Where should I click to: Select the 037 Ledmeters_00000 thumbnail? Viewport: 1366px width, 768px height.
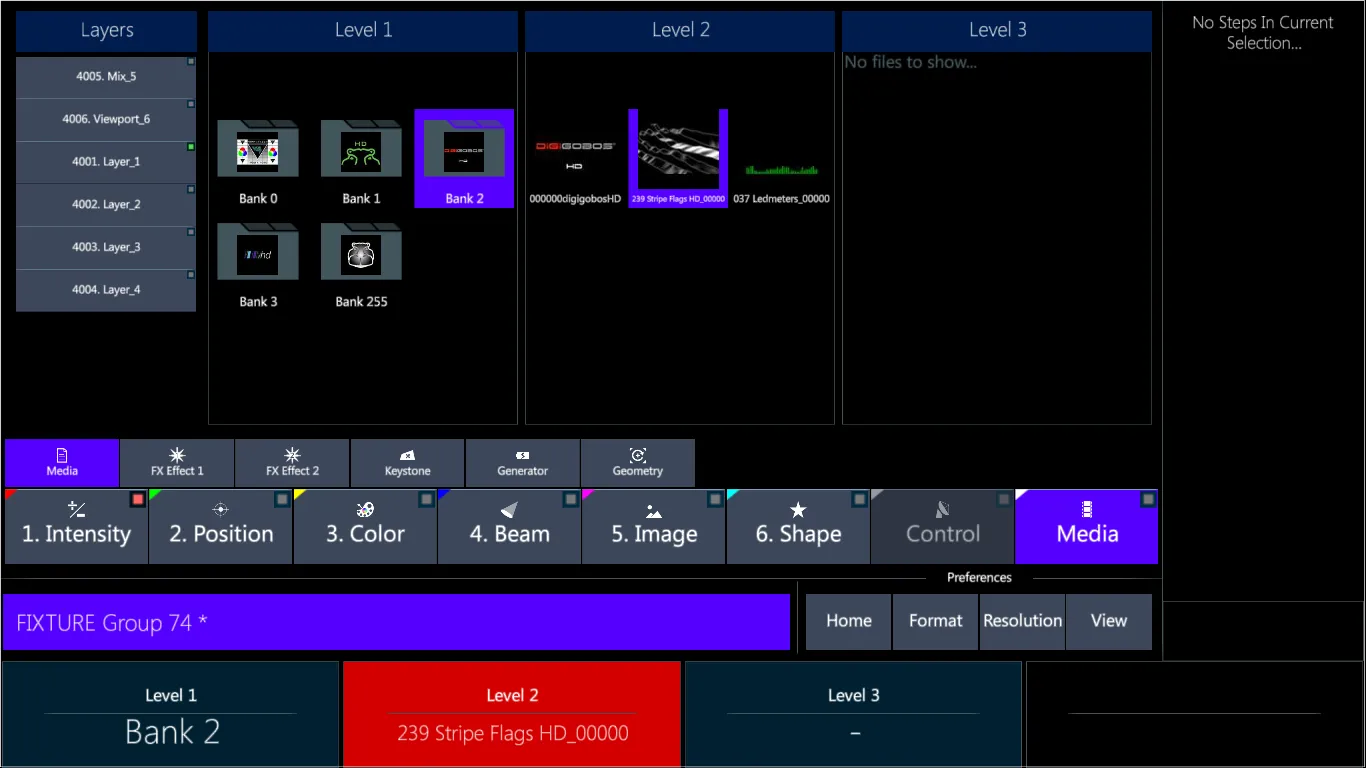pyautogui.click(x=781, y=158)
